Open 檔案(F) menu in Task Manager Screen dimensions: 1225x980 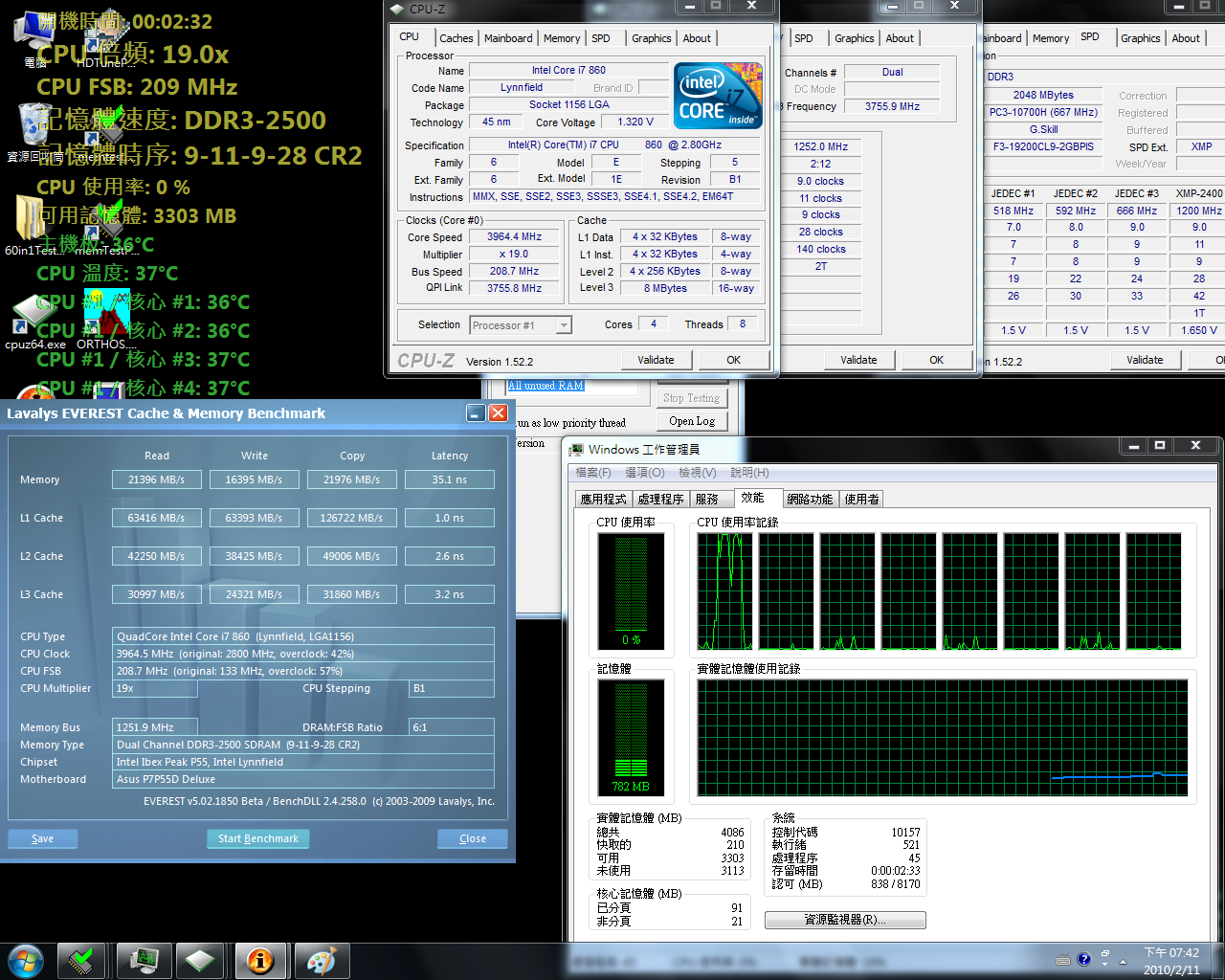click(x=593, y=473)
